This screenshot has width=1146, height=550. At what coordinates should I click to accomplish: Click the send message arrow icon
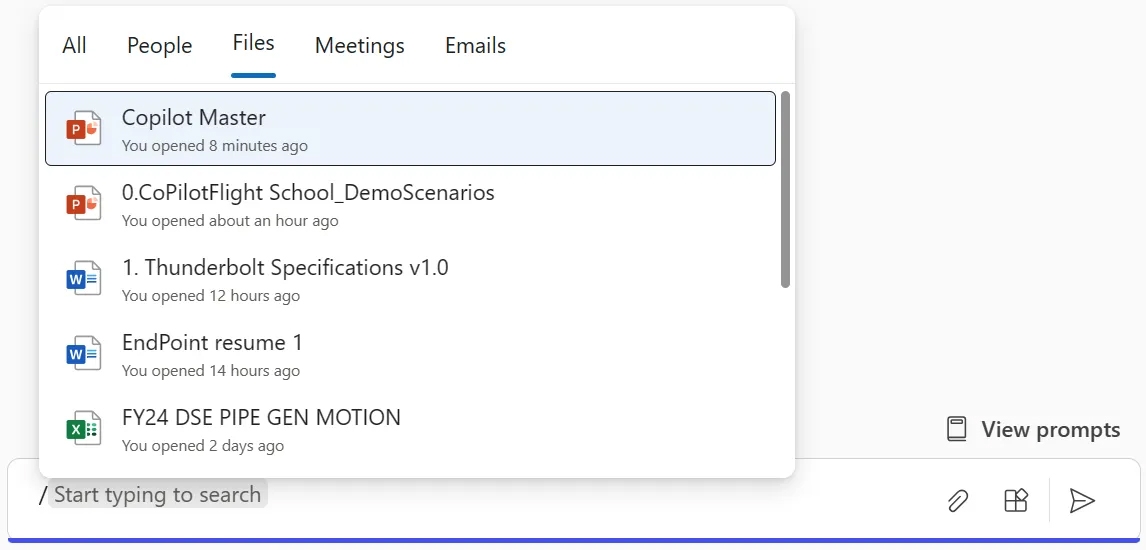pyautogui.click(x=1081, y=500)
